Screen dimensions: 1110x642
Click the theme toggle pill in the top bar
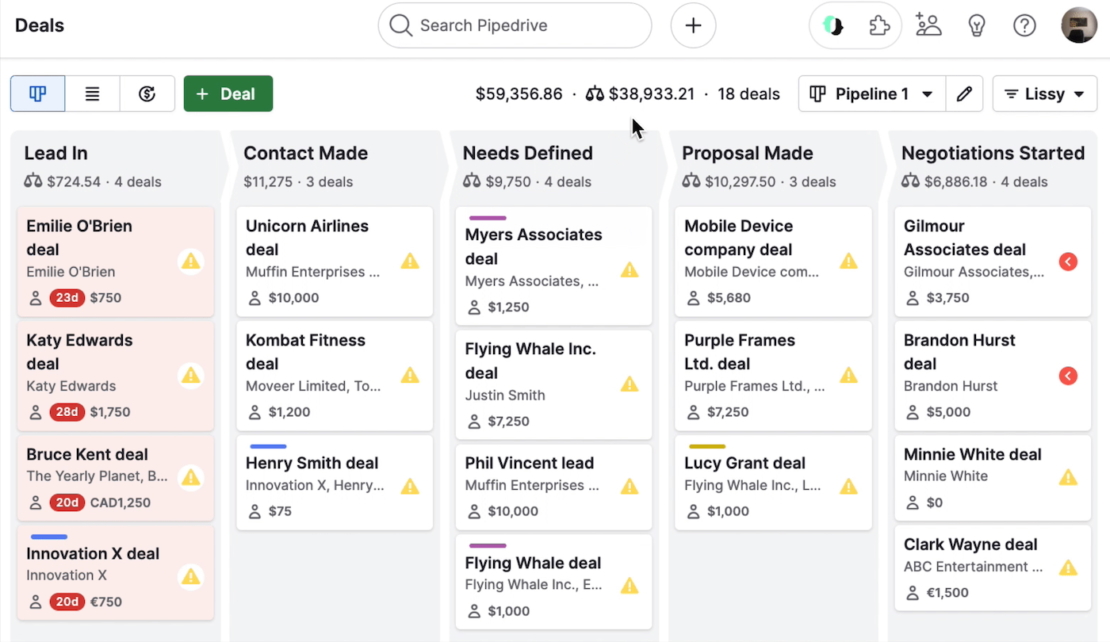(x=833, y=25)
